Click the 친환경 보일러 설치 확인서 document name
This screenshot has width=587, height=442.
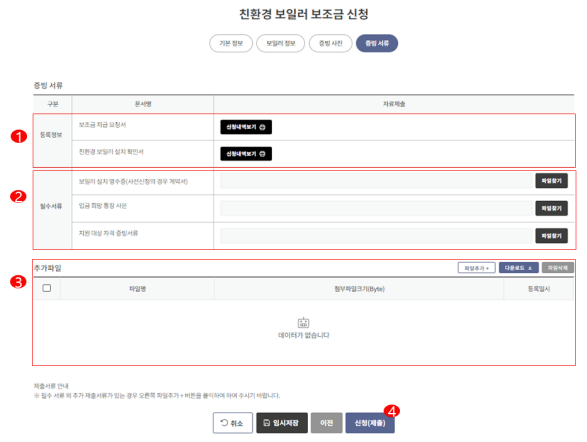pyautogui.click(x=111, y=152)
